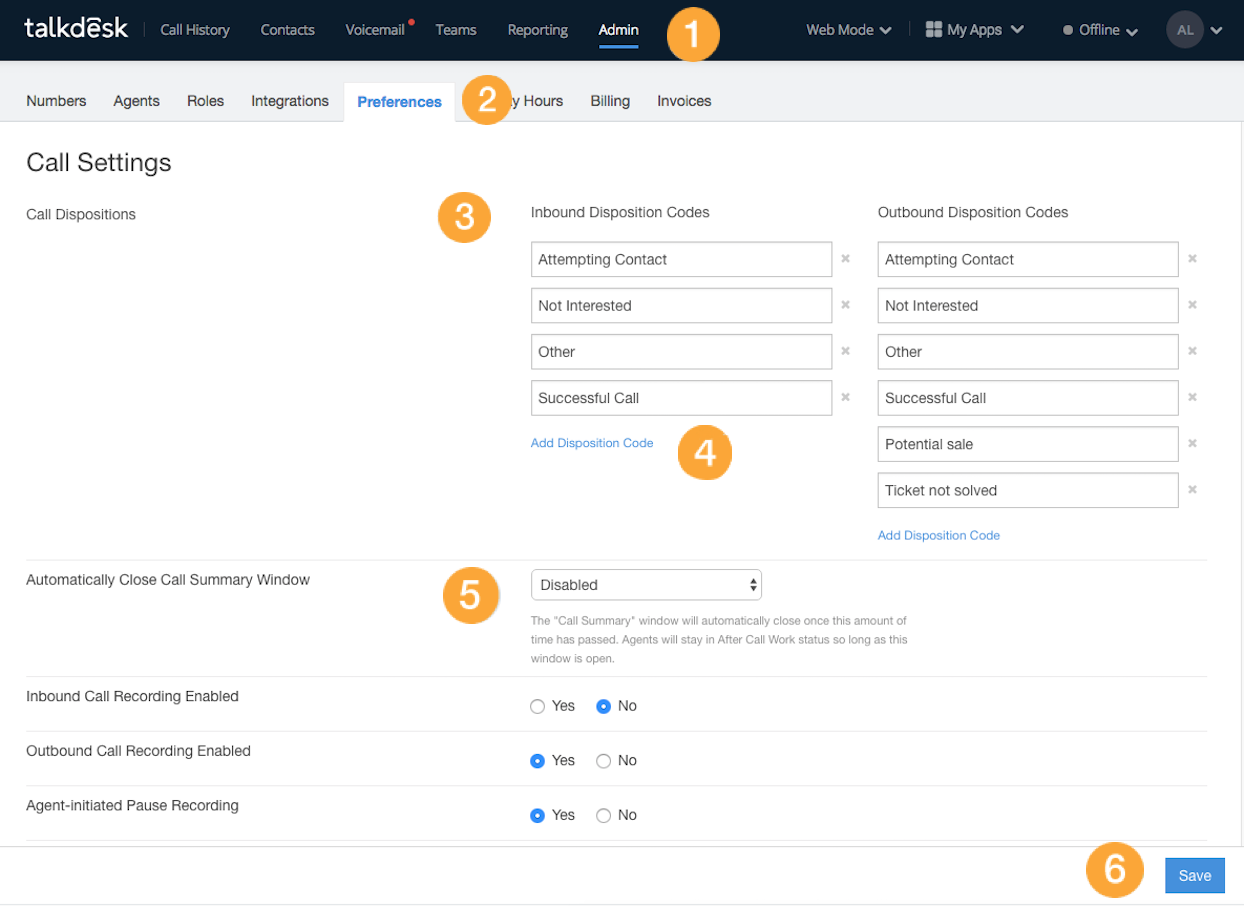This screenshot has width=1244, height=906.
Task: Edit inbound Other code field
Action: [x=681, y=351]
